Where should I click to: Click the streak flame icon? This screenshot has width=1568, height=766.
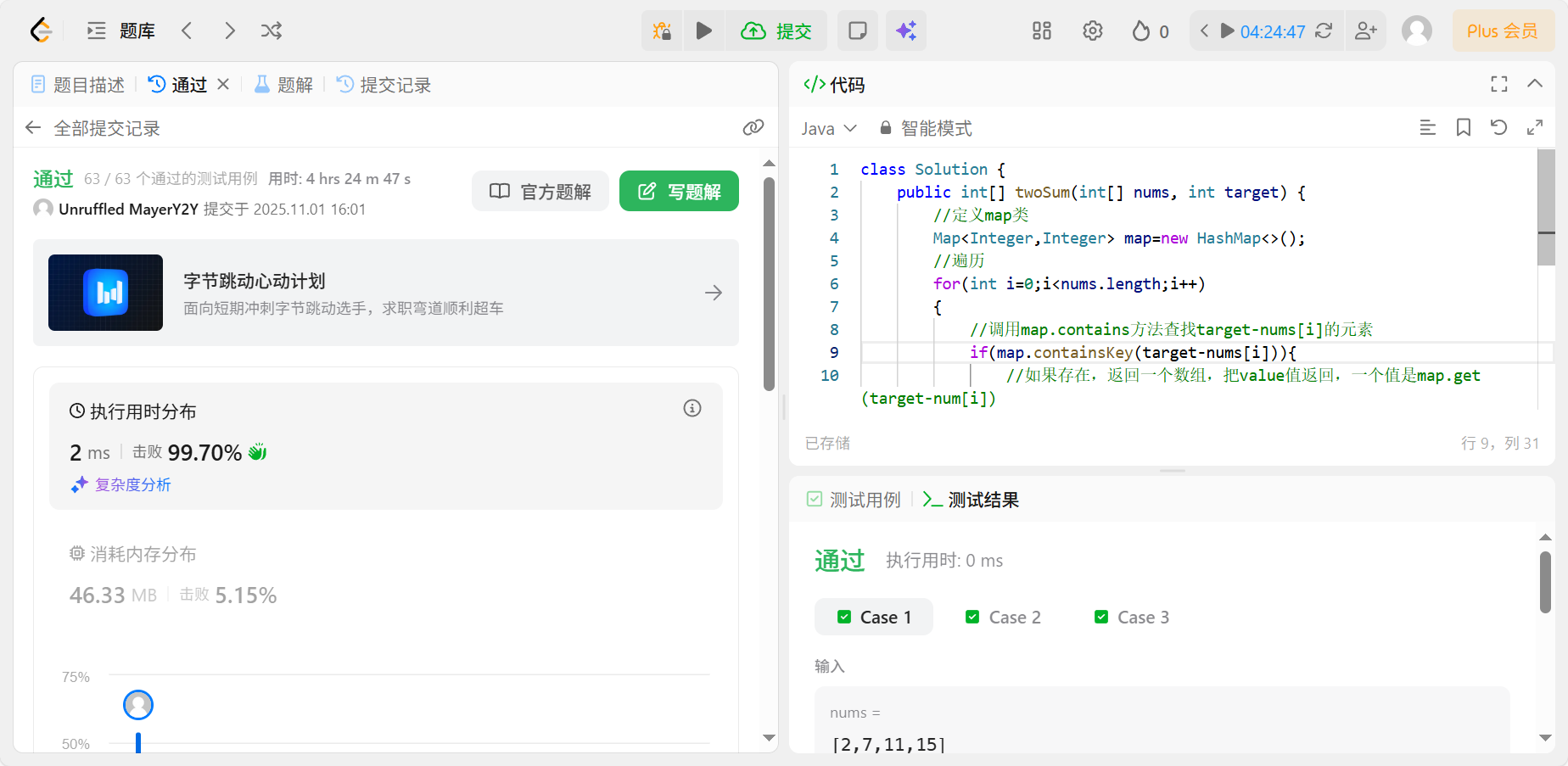pos(1141,31)
